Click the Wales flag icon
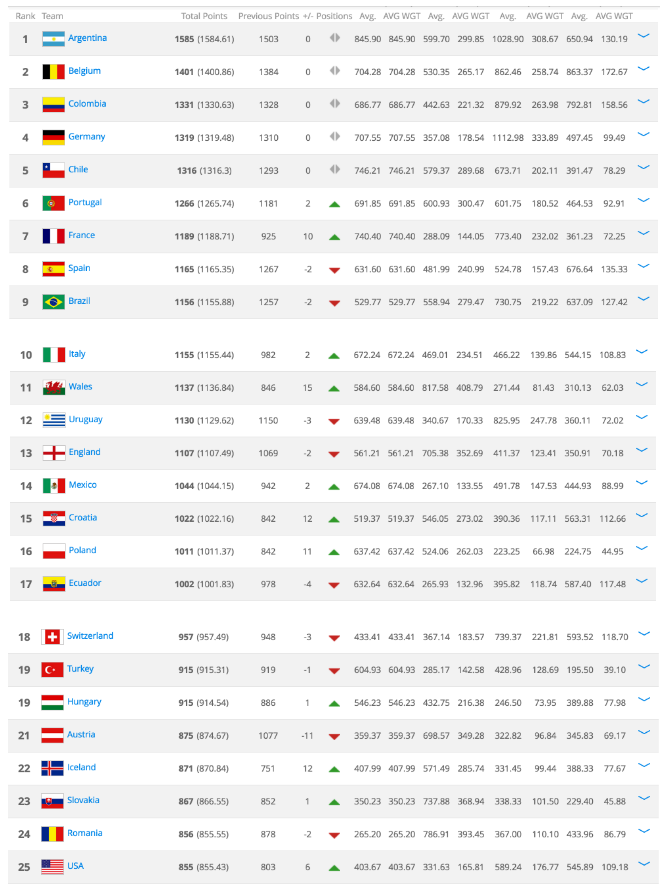666x891 pixels. click(53, 388)
